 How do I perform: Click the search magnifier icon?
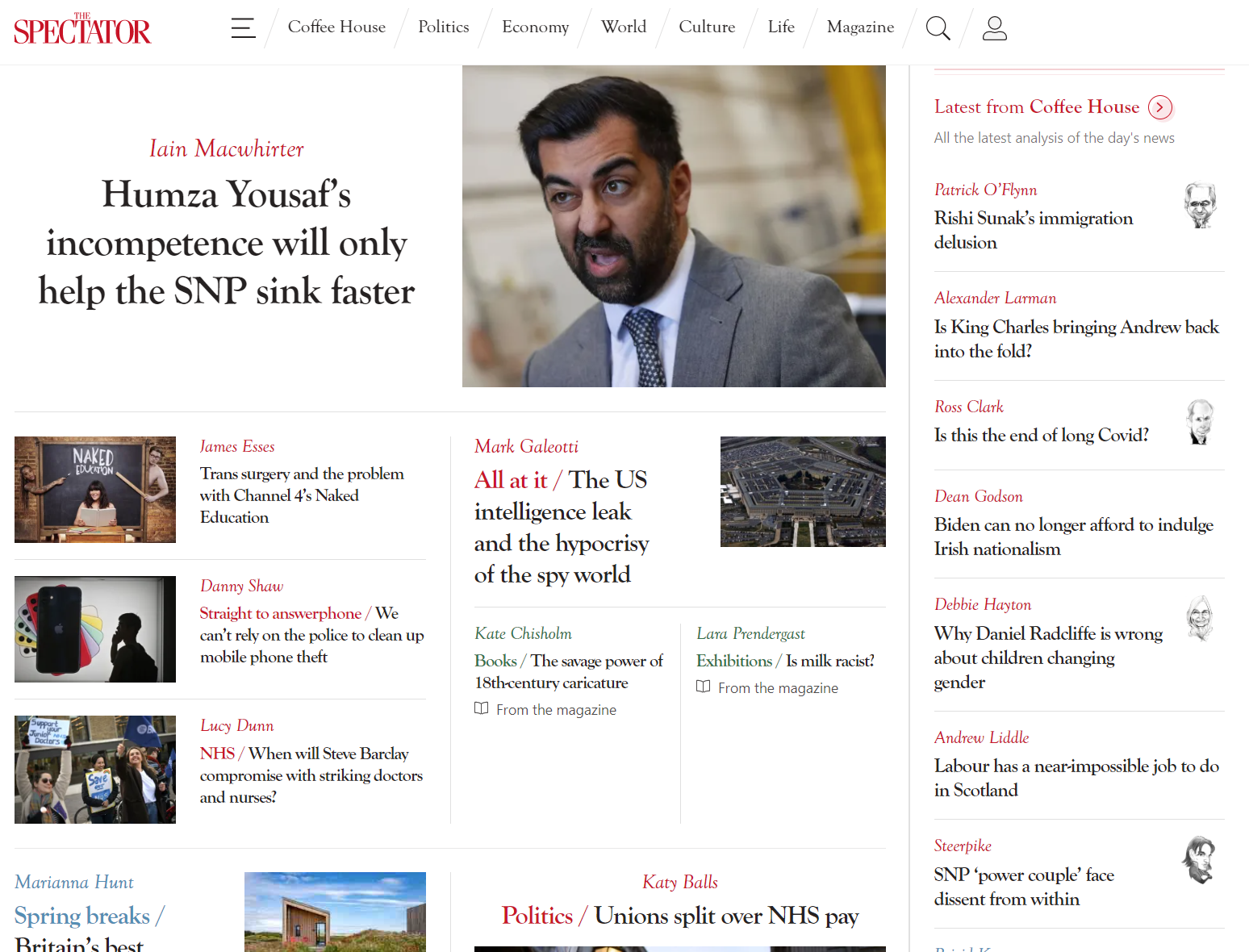(938, 28)
